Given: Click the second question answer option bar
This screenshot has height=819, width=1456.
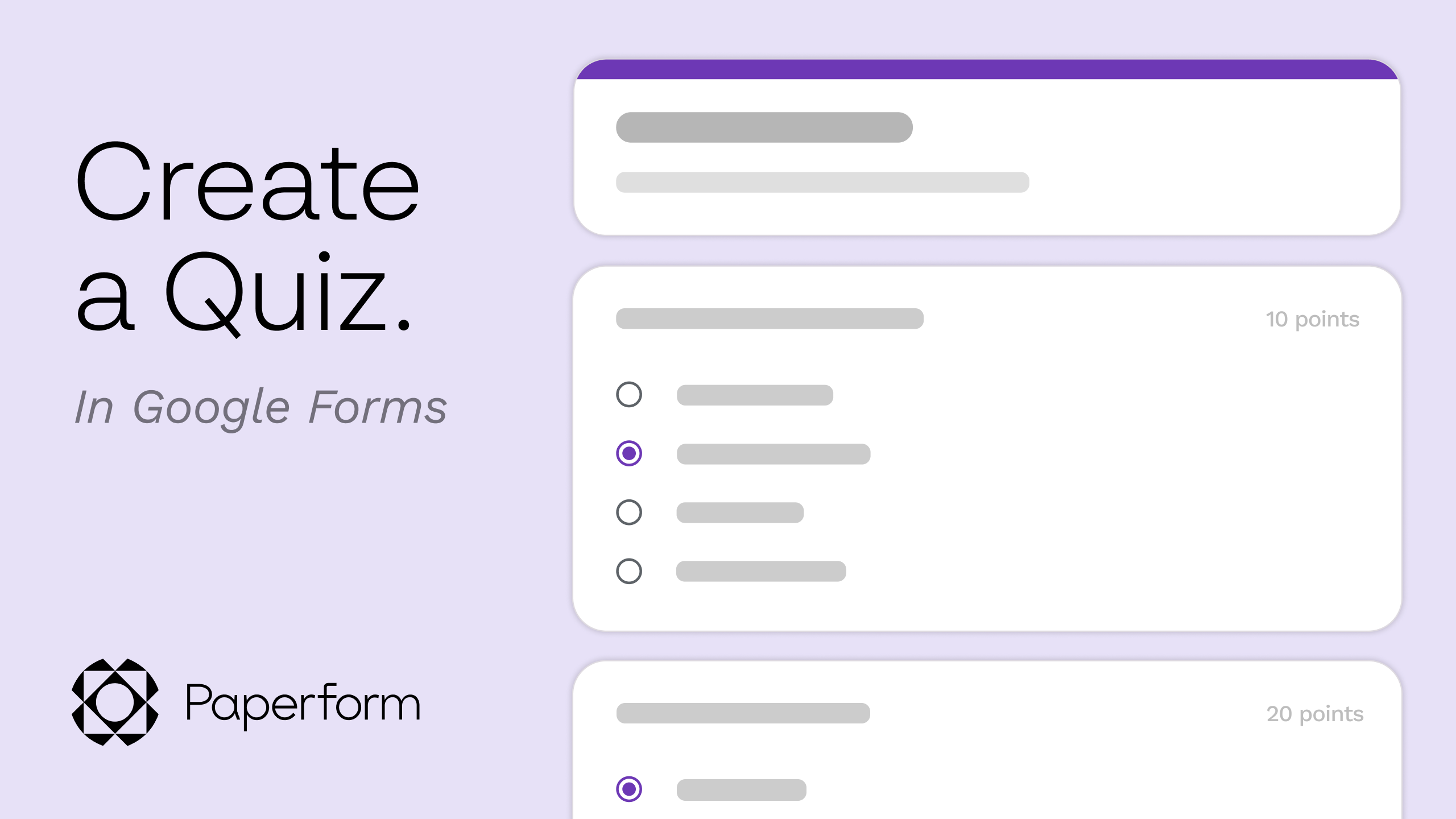Looking at the screenshot, I should (x=775, y=453).
